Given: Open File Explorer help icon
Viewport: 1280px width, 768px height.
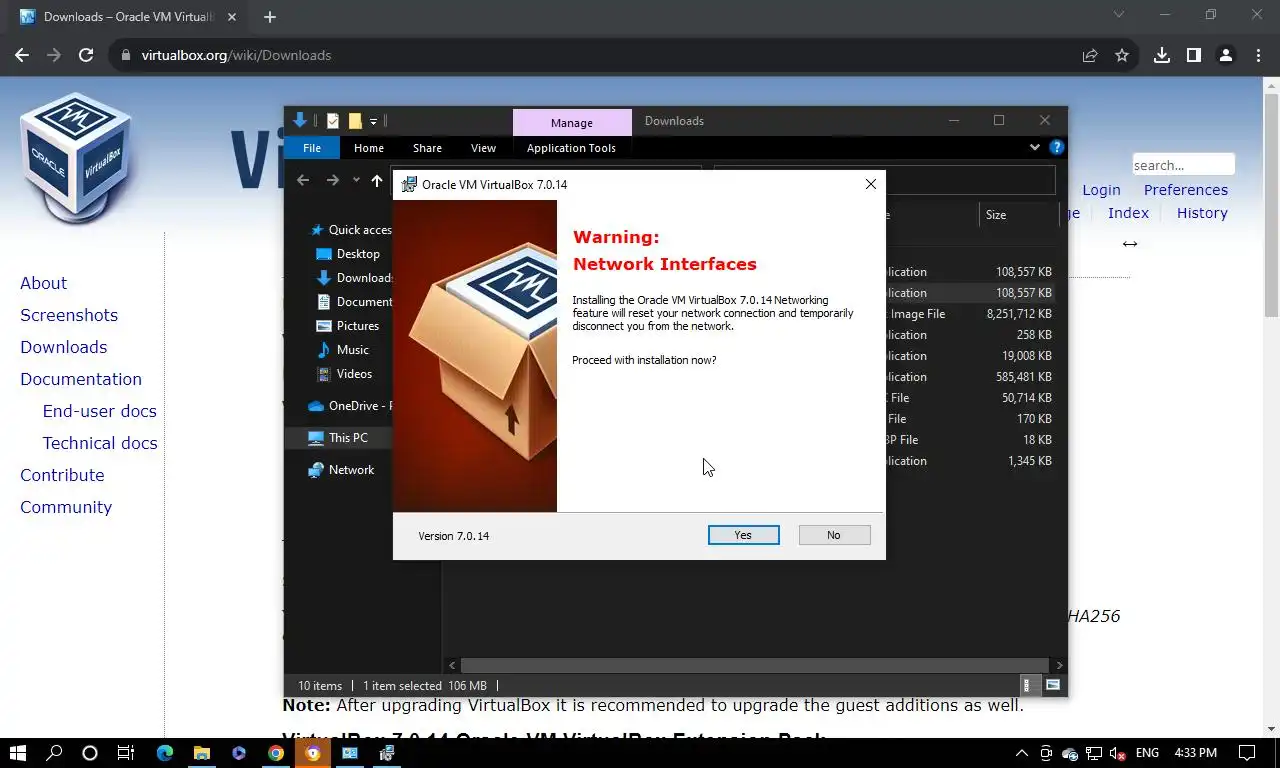Looking at the screenshot, I should tap(1056, 147).
